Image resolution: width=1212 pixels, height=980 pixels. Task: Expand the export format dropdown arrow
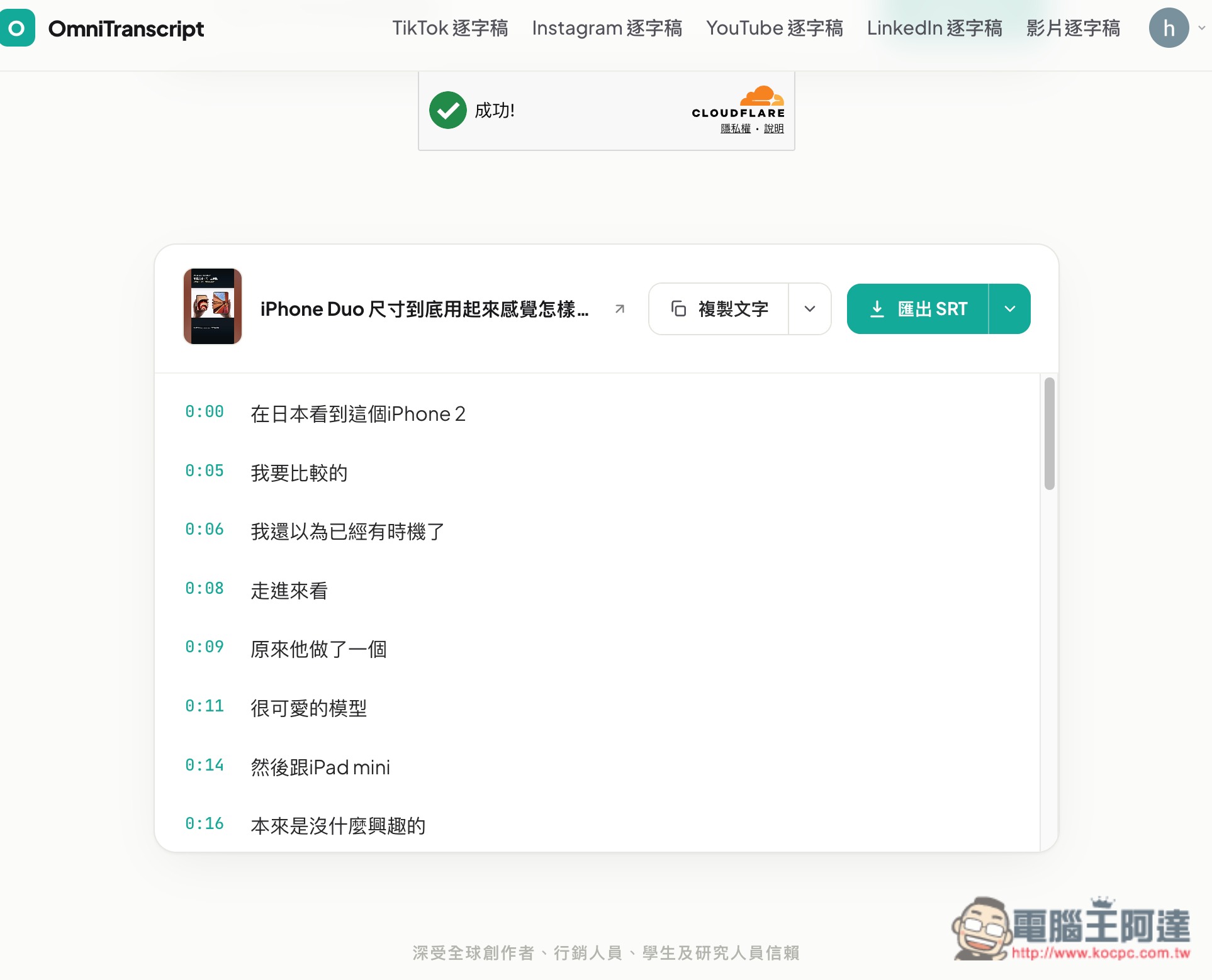[x=1010, y=309]
